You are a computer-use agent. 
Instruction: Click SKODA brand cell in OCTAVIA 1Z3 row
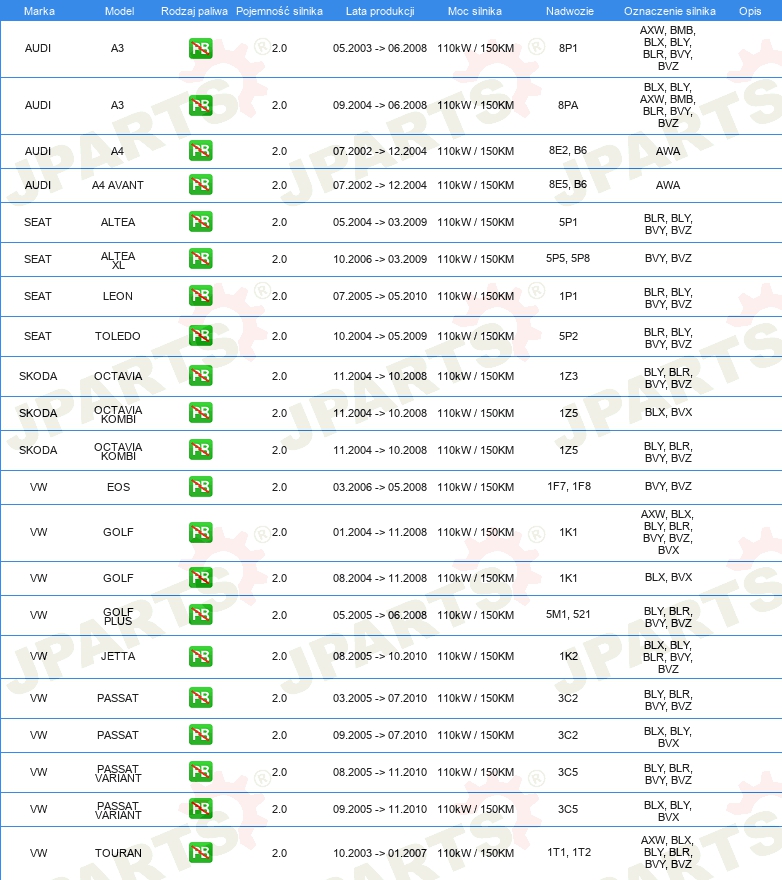pyautogui.click(x=38, y=376)
